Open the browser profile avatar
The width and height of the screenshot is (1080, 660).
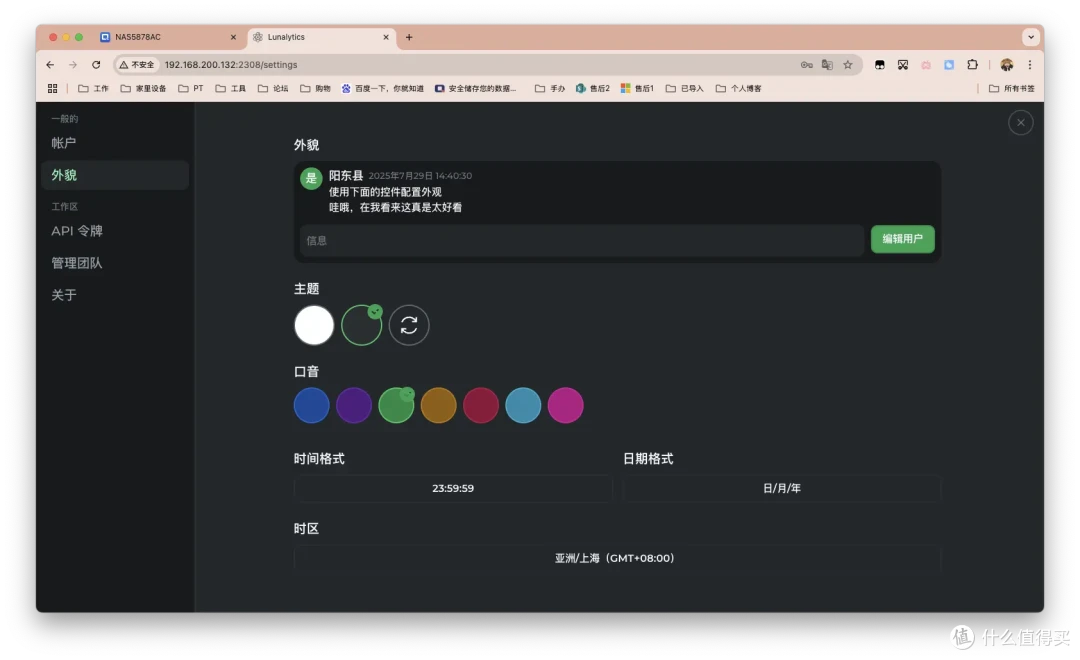pos(1006,65)
